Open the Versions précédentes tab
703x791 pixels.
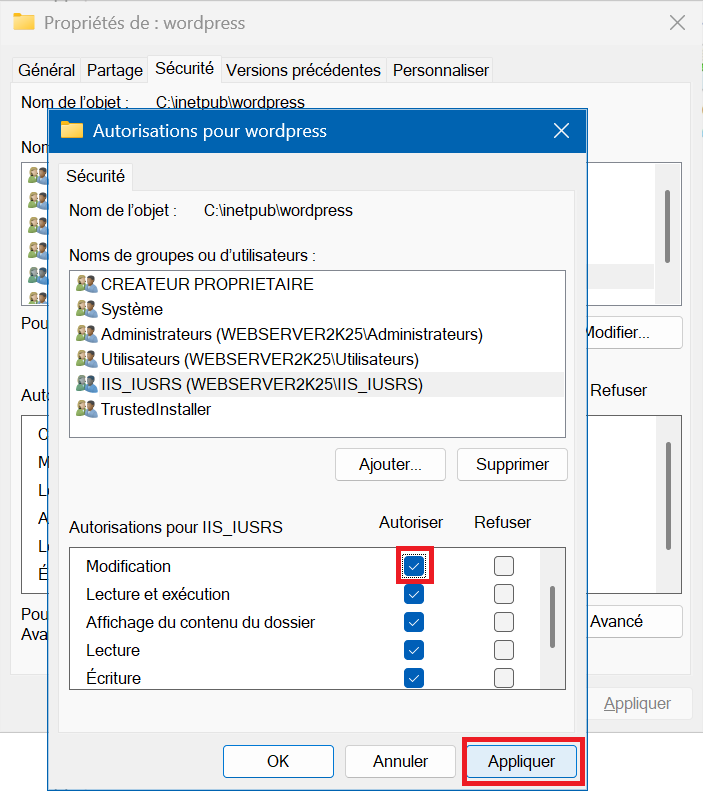coord(303,70)
